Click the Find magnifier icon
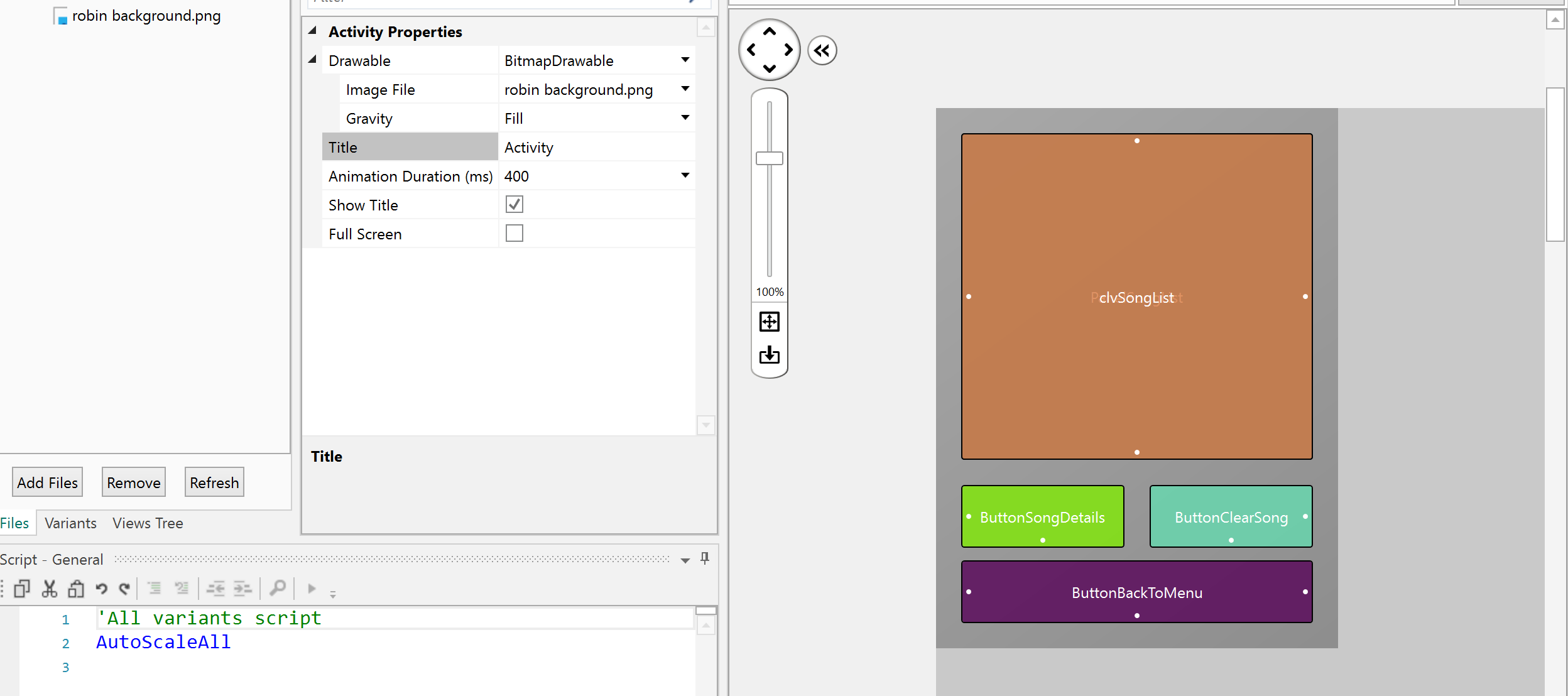Viewport: 1568px width, 696px height. [x=277, y=589]
